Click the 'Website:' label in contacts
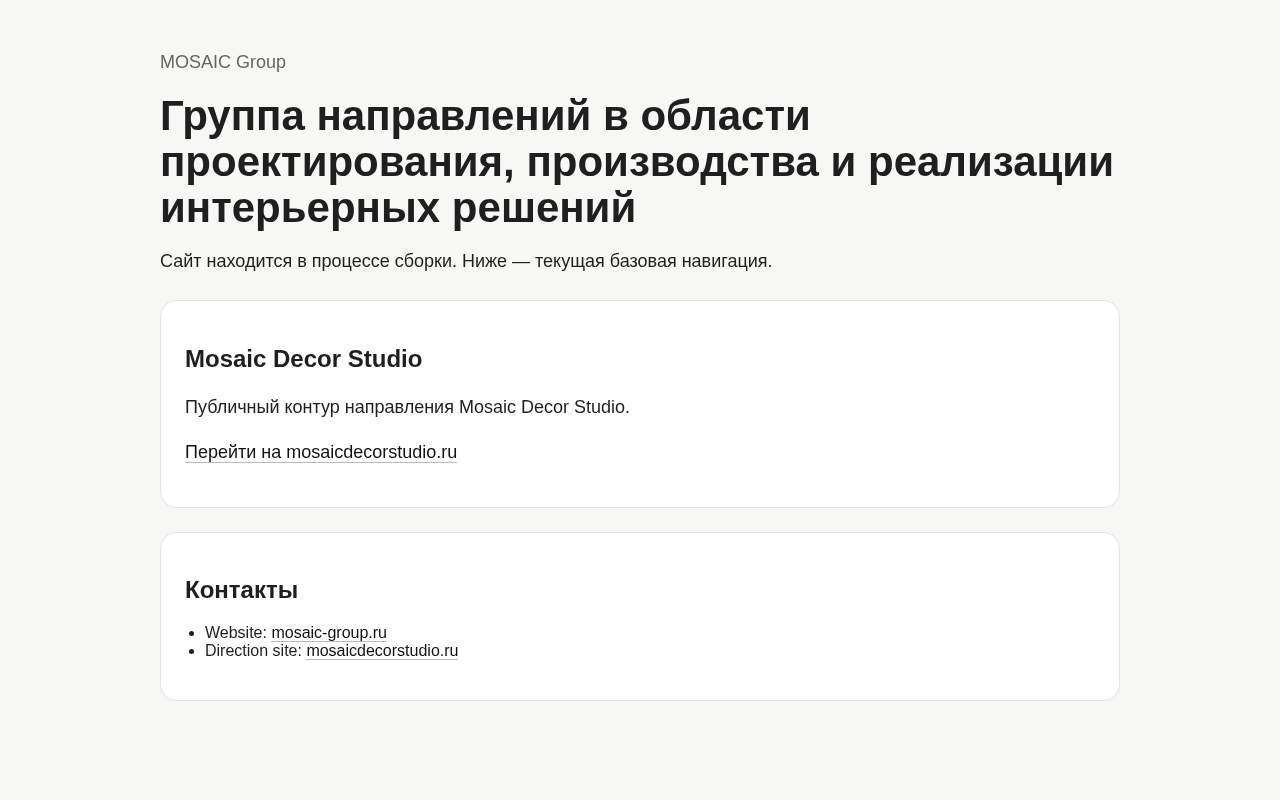The image size is (1280, 800). tap(236, 633)
